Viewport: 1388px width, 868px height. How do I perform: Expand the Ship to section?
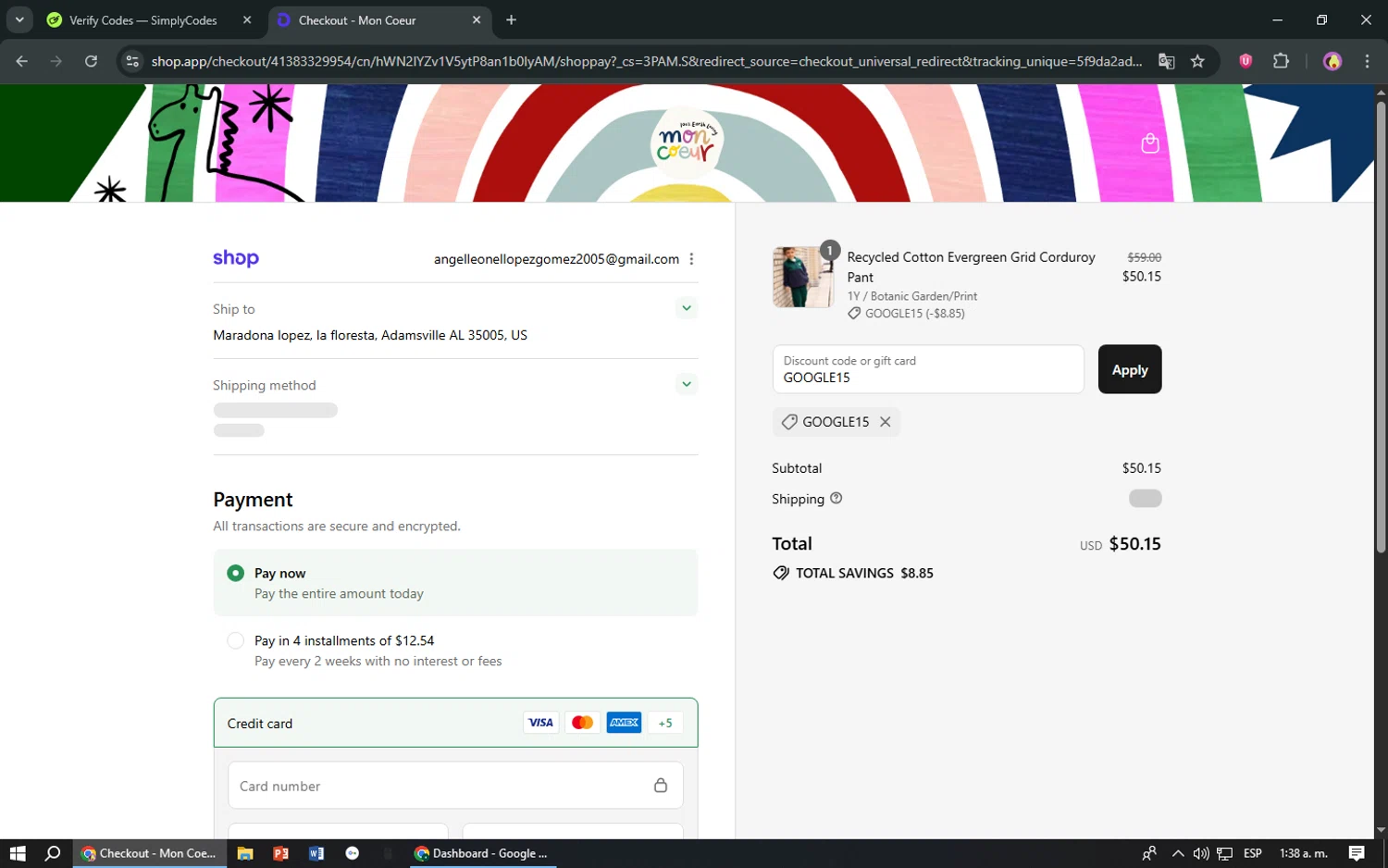coord(687,308)
